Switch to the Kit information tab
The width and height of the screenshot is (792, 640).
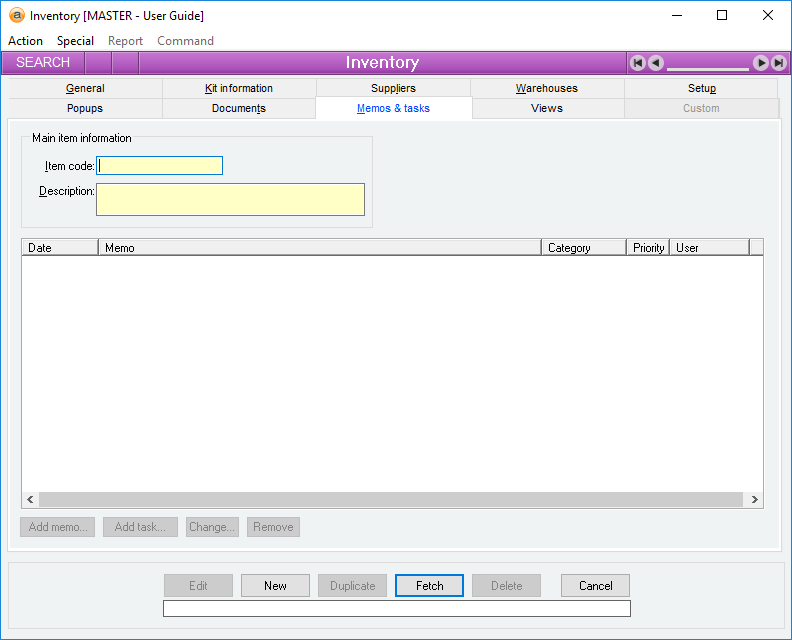(239, 88)
